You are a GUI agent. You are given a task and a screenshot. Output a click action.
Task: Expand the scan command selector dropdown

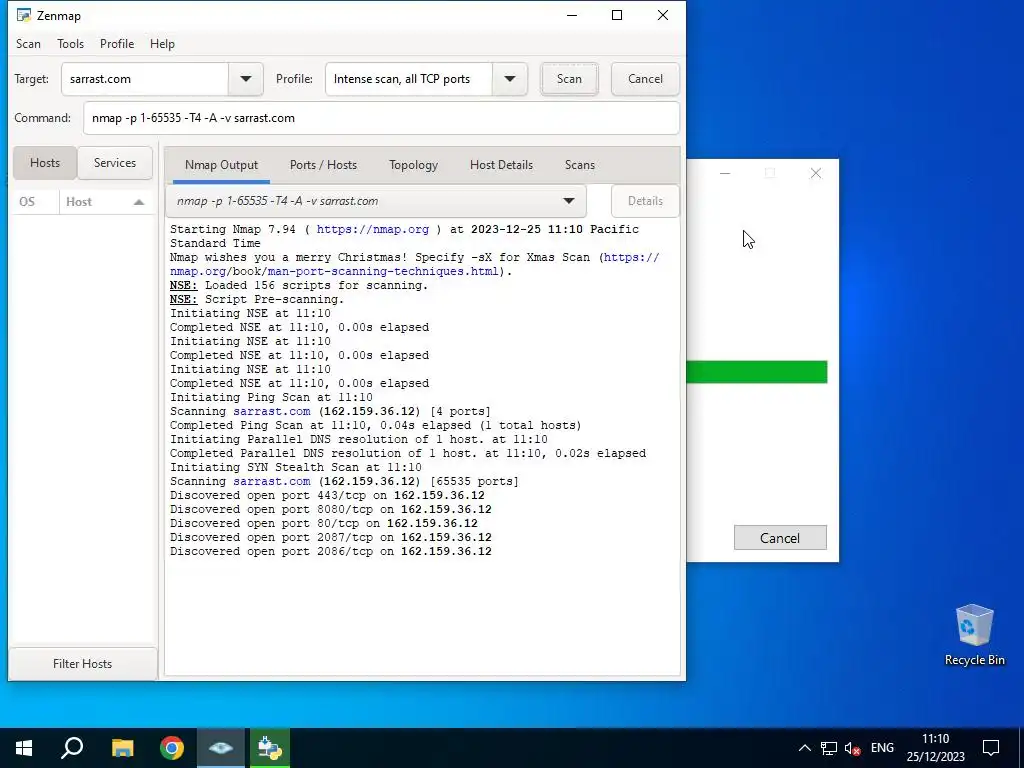pos(569,201)
